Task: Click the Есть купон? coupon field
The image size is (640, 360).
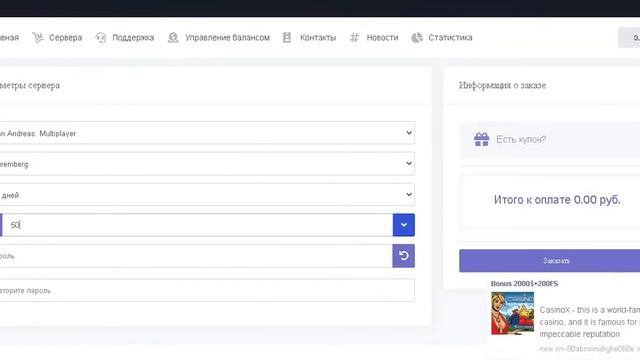Action: (x=549, y=140)
